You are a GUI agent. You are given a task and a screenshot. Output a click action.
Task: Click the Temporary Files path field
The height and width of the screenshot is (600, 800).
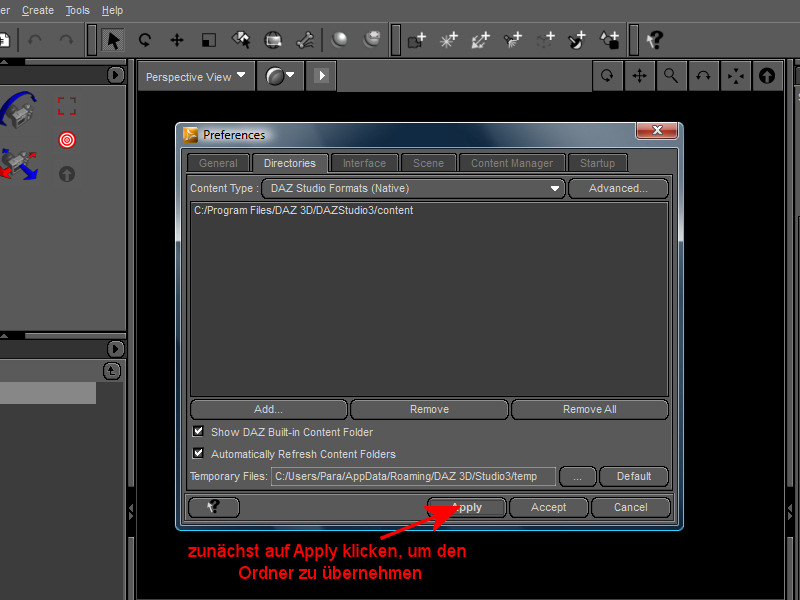click(413, 477)
